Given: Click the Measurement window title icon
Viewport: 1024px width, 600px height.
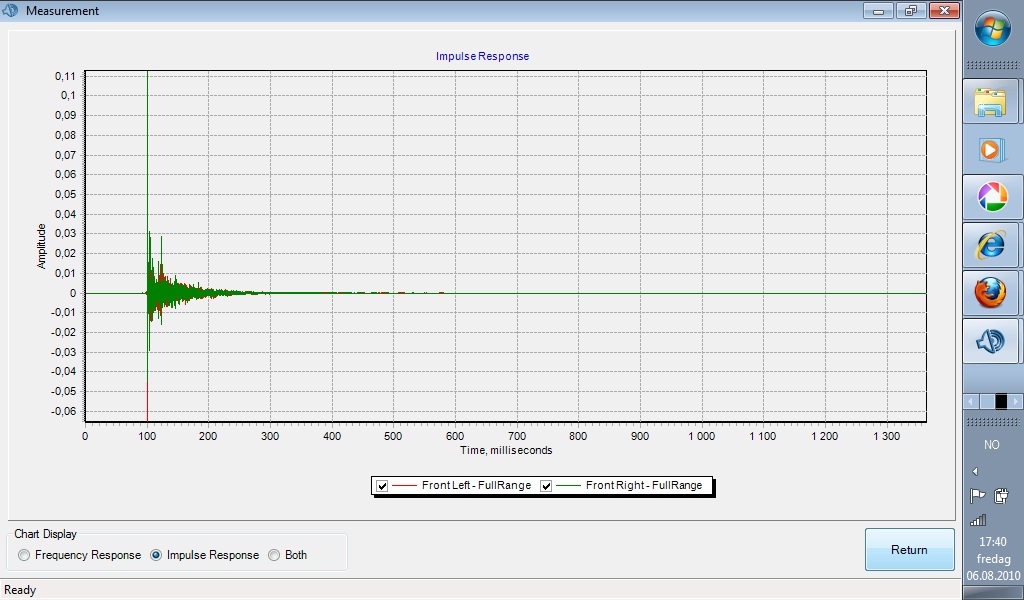Looking at the screenshot, I should point(12,11).
